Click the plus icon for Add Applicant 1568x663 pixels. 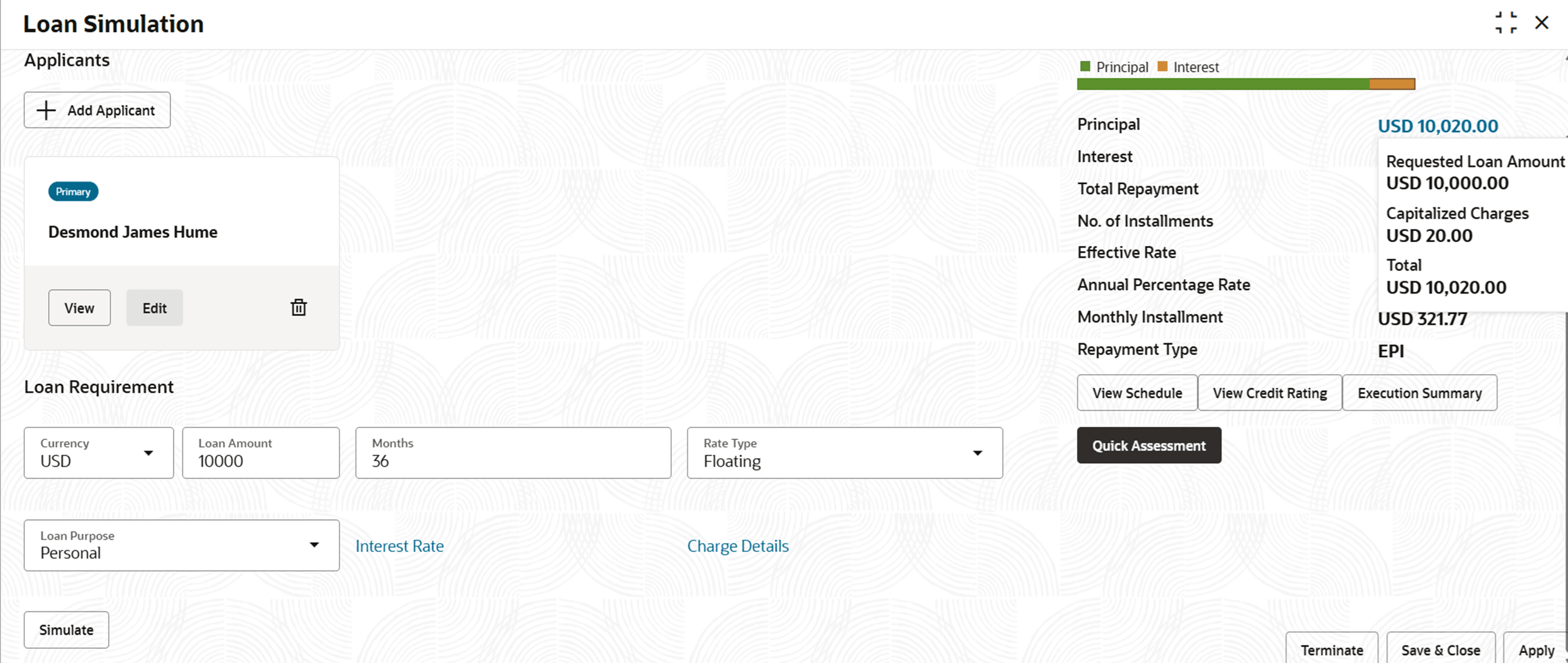[46, 110]
